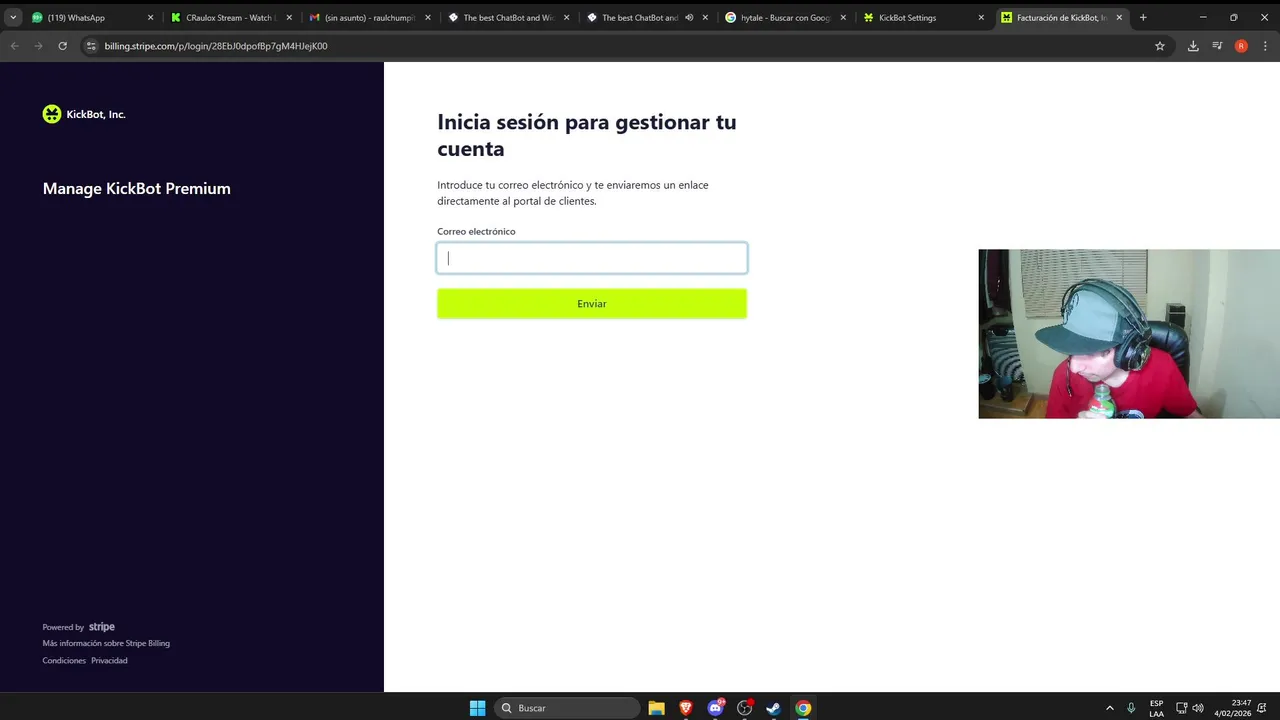This screenshot has width=1280, height=720.
Task: Bookmark this page with the star icon
Action: pyautogui.click(x=1160, y=46)
